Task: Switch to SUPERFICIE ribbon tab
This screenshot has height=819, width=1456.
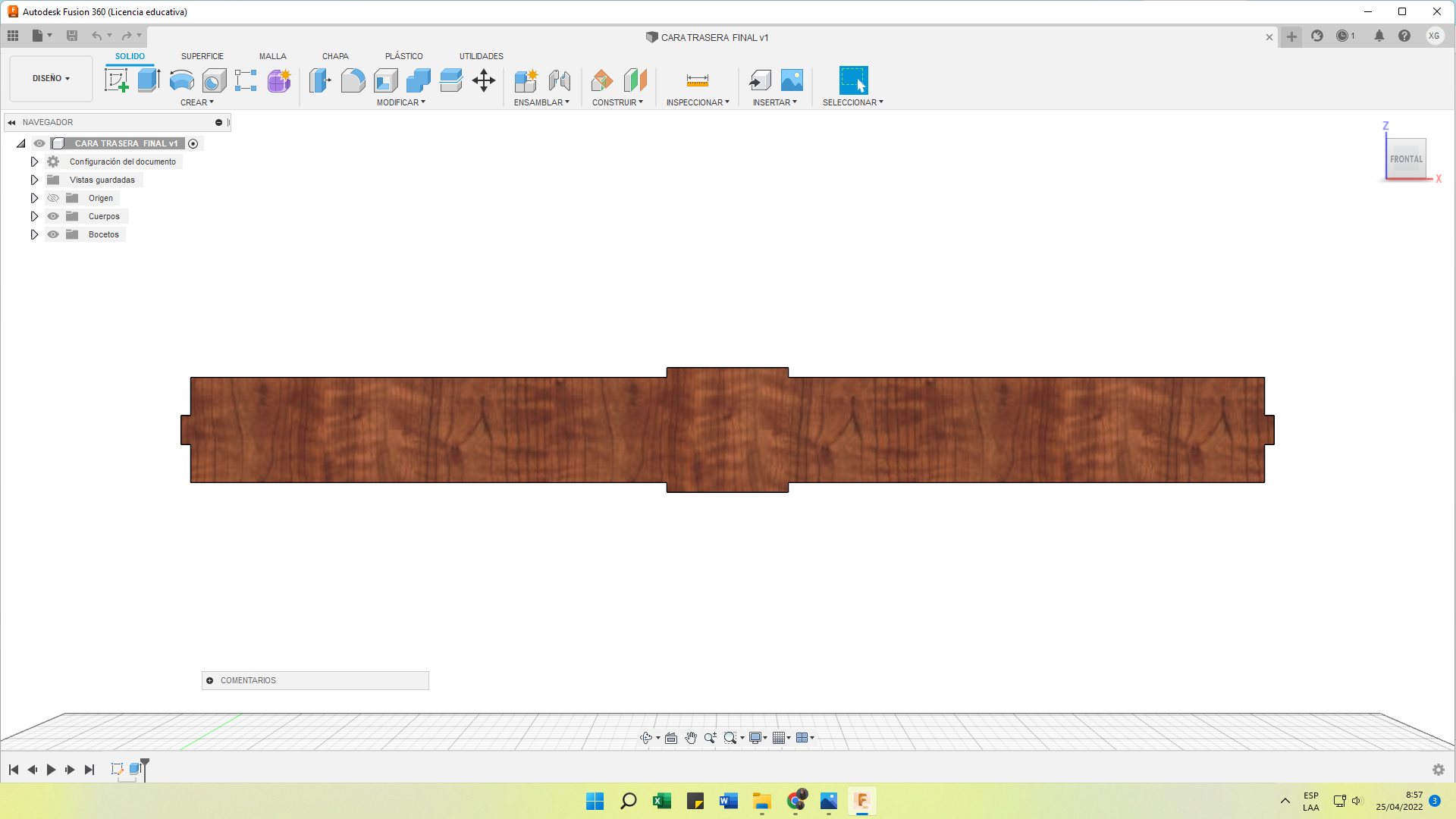Action: click(202, 56)
